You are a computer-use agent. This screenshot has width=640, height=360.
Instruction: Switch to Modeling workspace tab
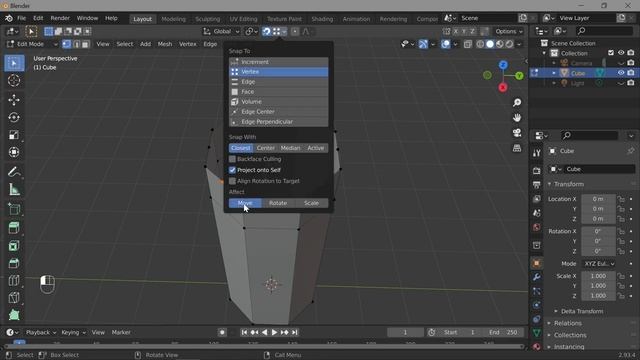click(x=173, y=19)
